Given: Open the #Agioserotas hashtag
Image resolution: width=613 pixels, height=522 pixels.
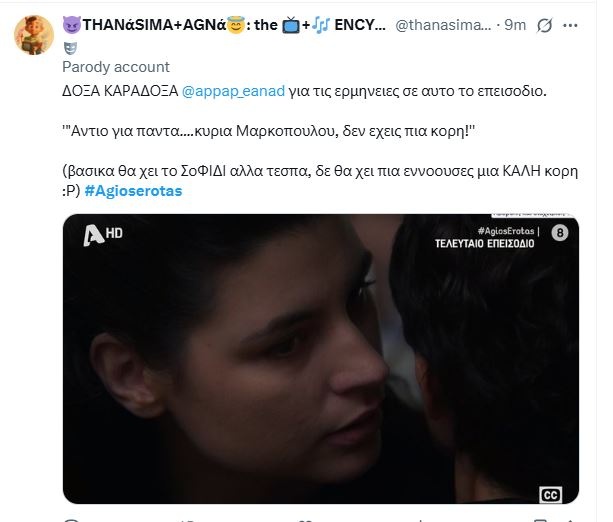Looking at the screenshot, I should 133,191.
